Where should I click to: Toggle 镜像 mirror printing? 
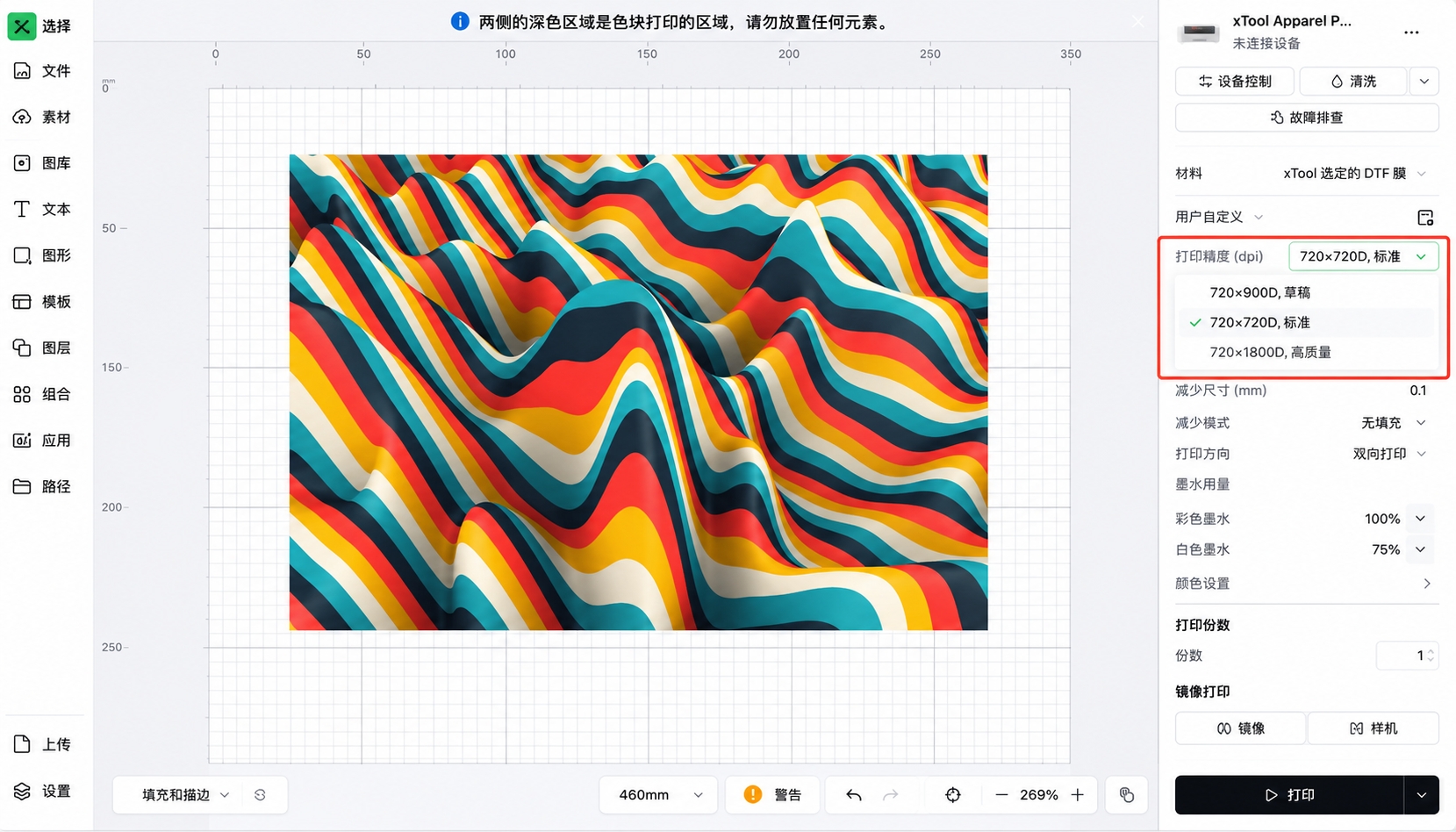[1241, 728]
